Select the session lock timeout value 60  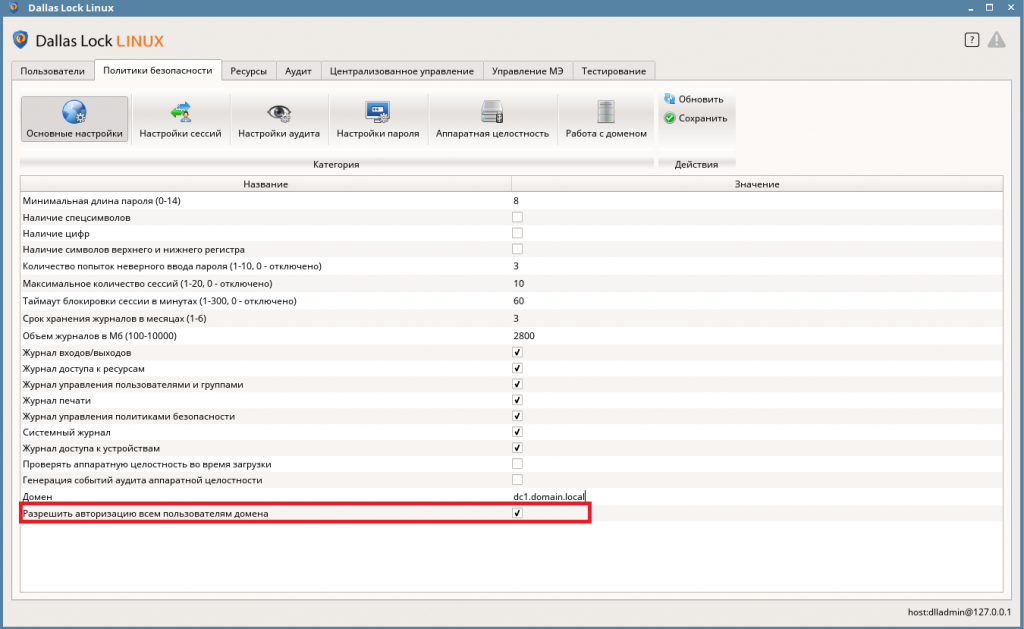(519, 301)
